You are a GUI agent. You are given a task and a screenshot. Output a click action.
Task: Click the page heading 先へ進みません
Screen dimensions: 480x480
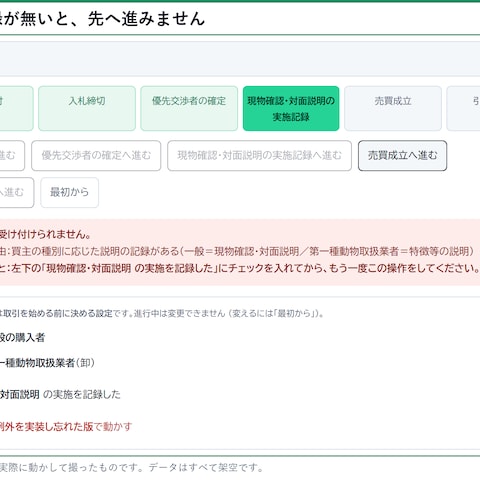146,19
